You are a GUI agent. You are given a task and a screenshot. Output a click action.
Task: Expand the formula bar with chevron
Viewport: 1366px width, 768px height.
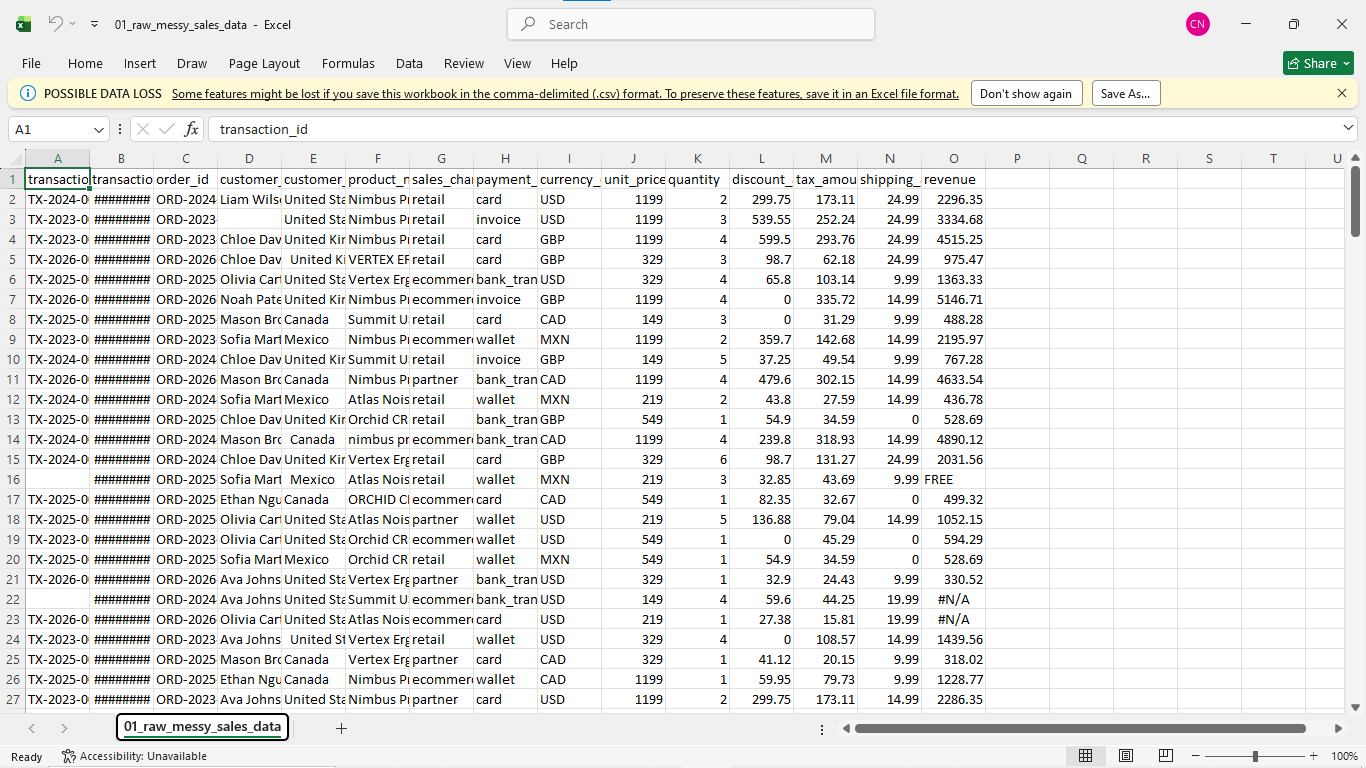coord(1348,129)
